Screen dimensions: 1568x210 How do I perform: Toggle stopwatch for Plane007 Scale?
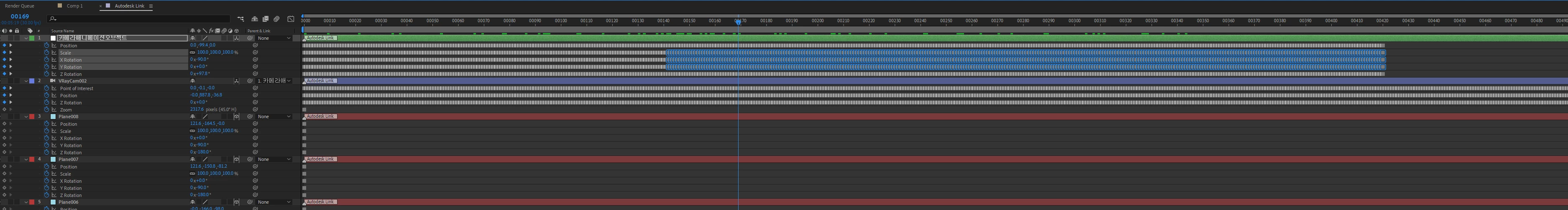coord(46,174)
